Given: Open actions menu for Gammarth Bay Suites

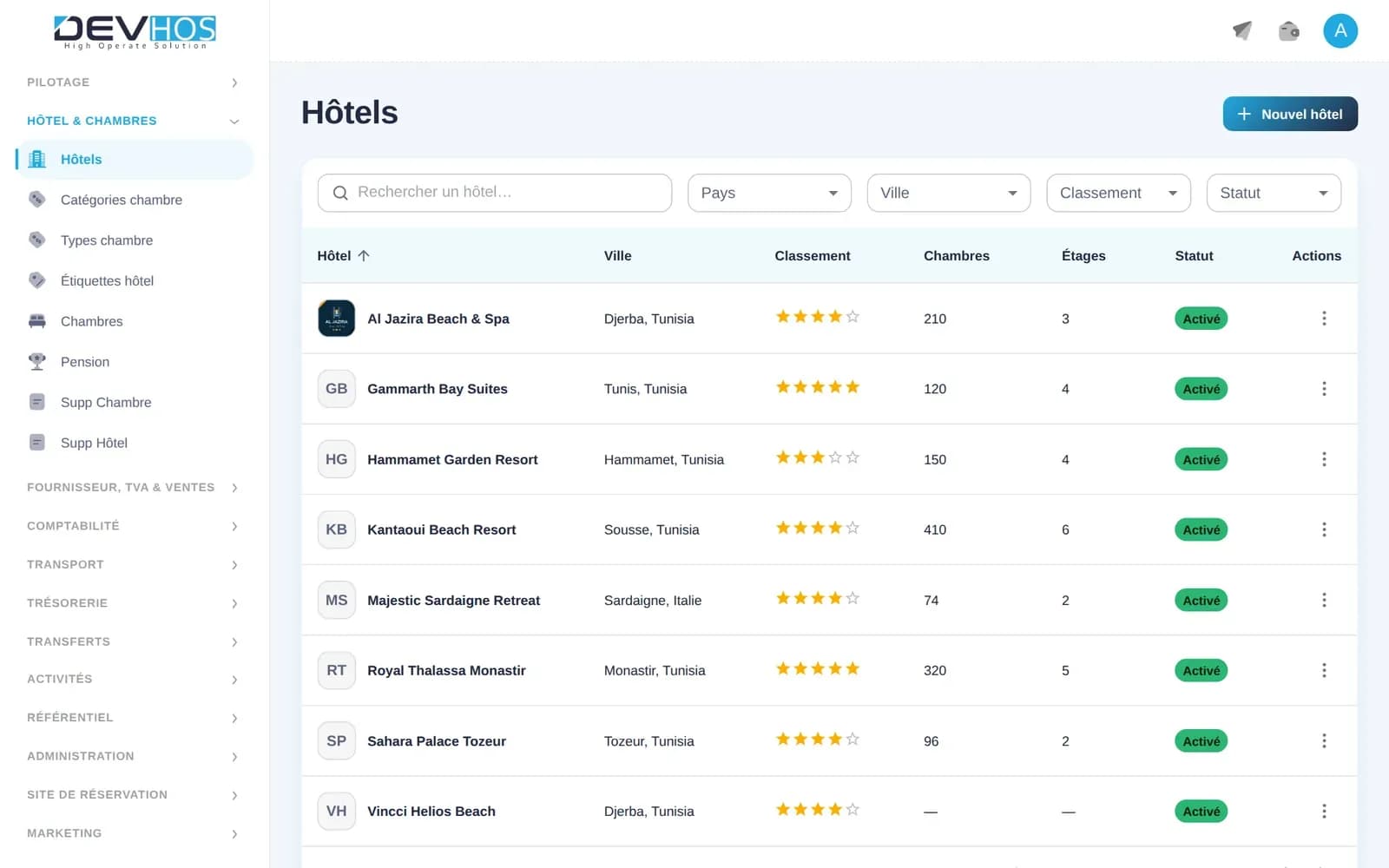Looking at the screenshot, I should [1324, 389].
